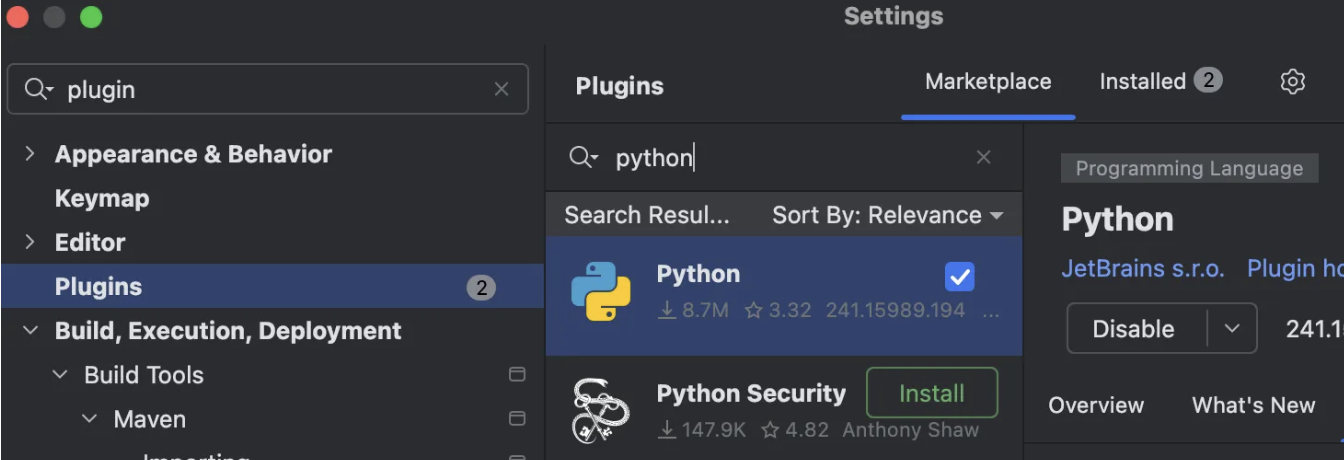Install the Python Security plugin
This screenshot has height=460, width=1344.
point(931,393)
